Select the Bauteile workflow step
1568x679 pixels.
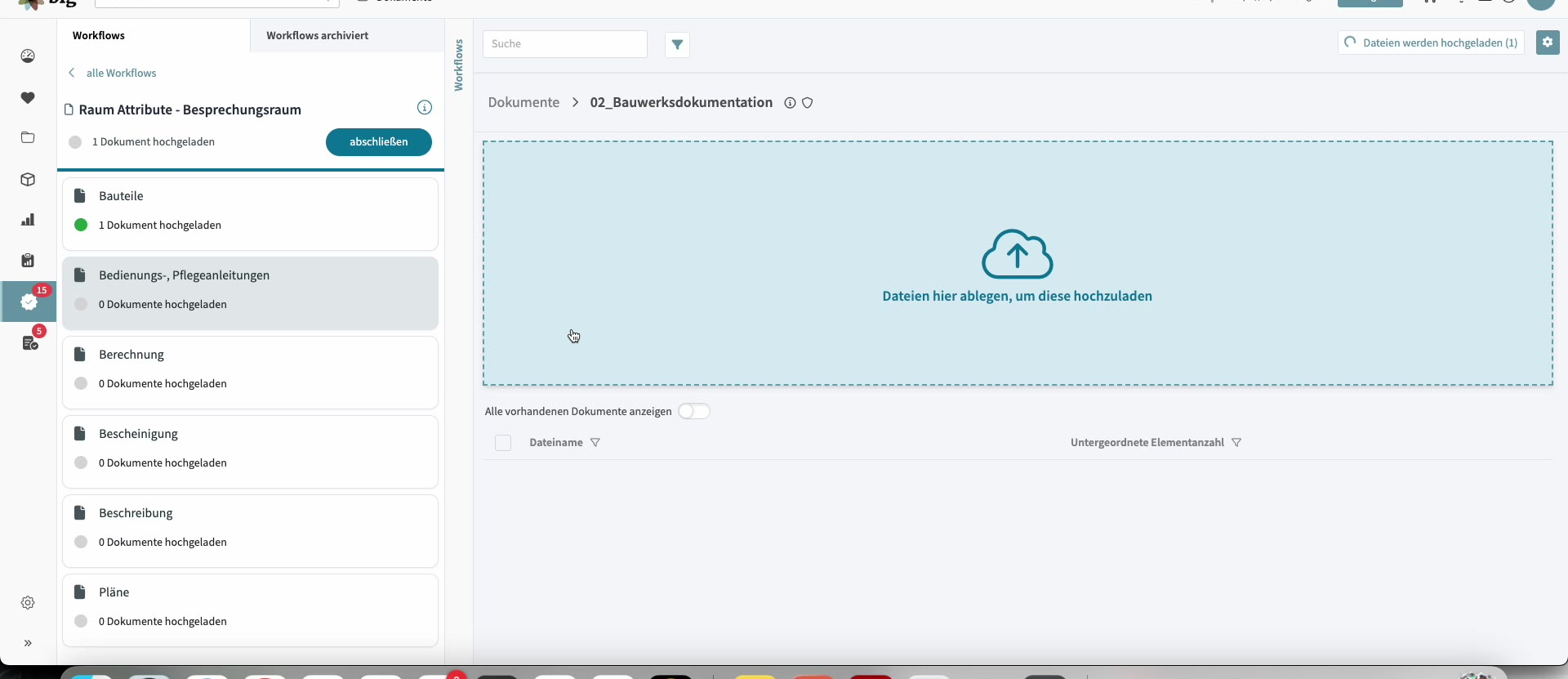(250, 214)
